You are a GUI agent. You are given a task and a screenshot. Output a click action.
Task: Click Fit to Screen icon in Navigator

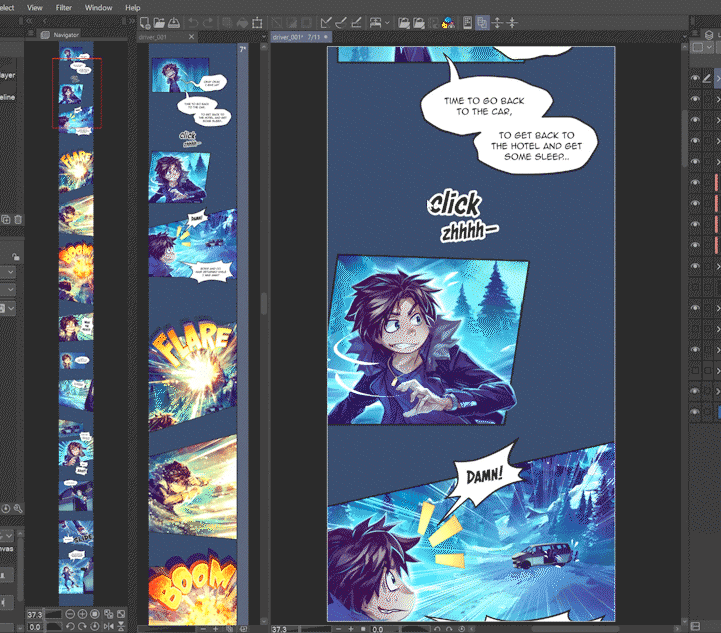121,614
